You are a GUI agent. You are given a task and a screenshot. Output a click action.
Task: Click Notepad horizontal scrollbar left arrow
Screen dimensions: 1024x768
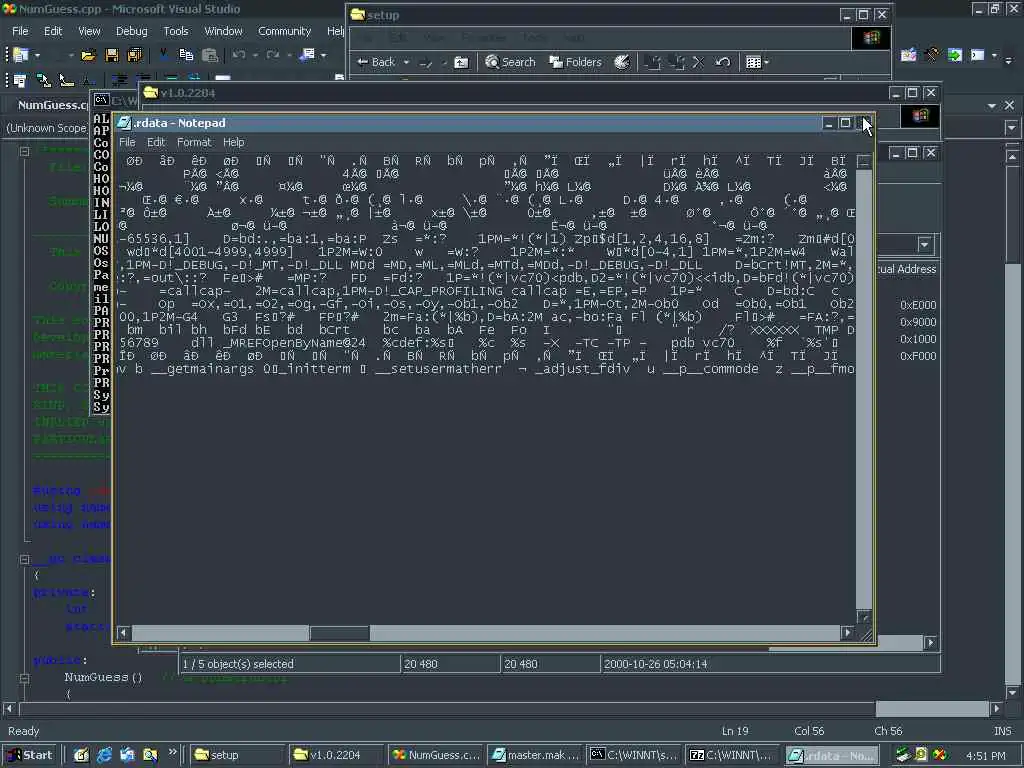pyautogui.click(x=123, y=632)
